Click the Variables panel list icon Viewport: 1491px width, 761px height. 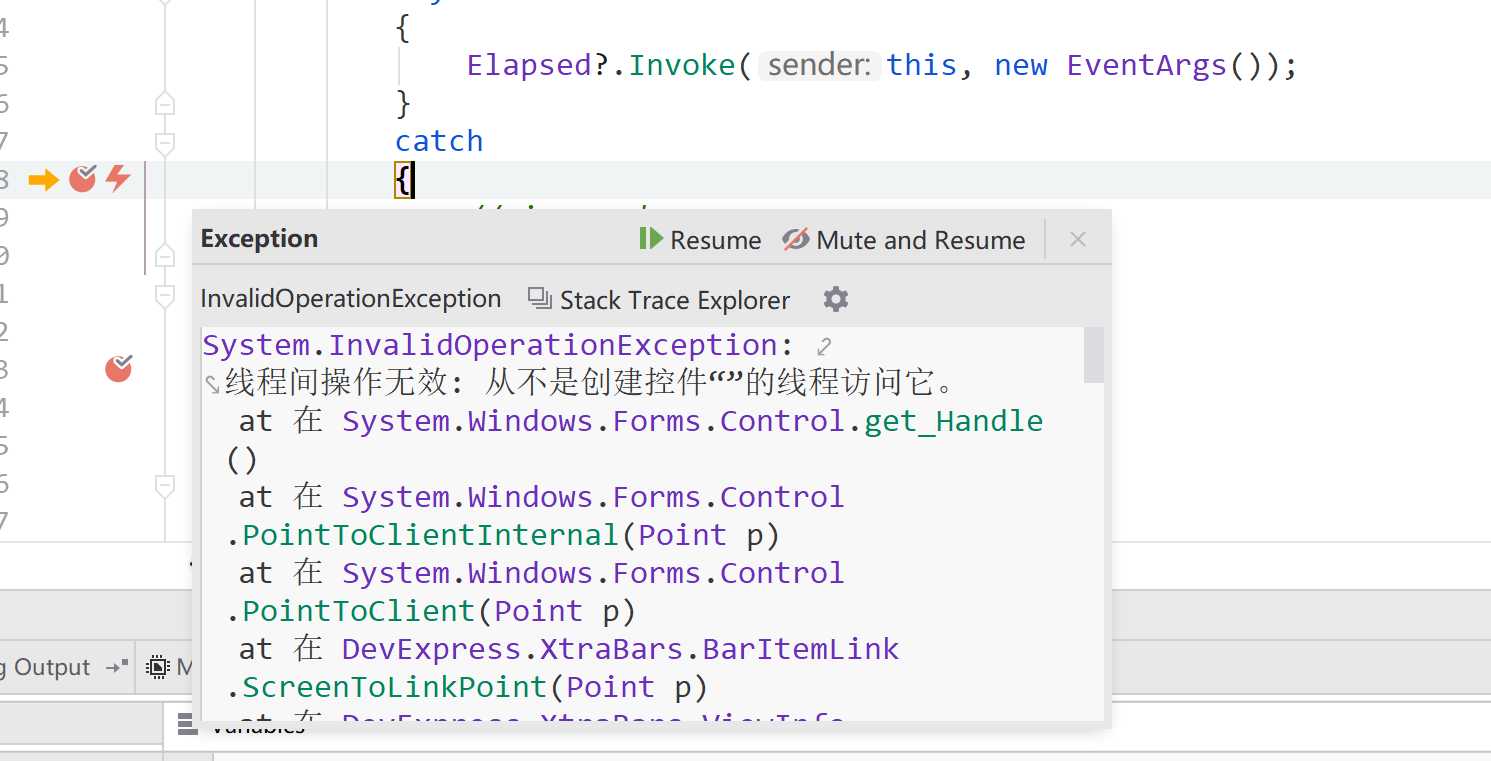(x=187, y=725)
